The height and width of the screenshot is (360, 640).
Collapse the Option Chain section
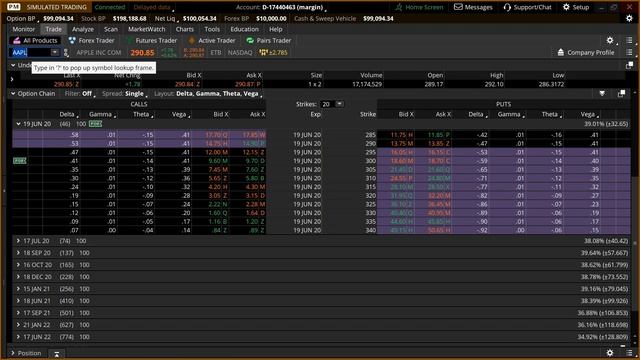(13, 94)
